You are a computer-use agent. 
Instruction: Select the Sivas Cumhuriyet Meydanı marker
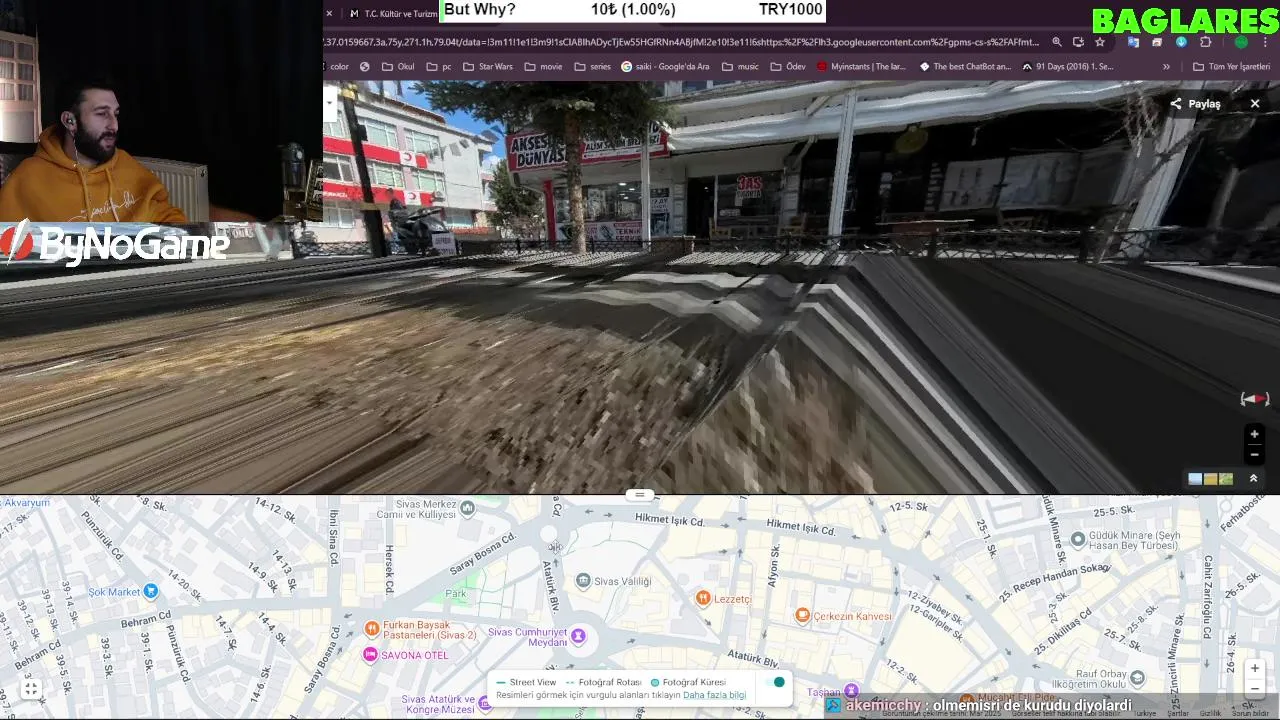[x=578, y=636]
